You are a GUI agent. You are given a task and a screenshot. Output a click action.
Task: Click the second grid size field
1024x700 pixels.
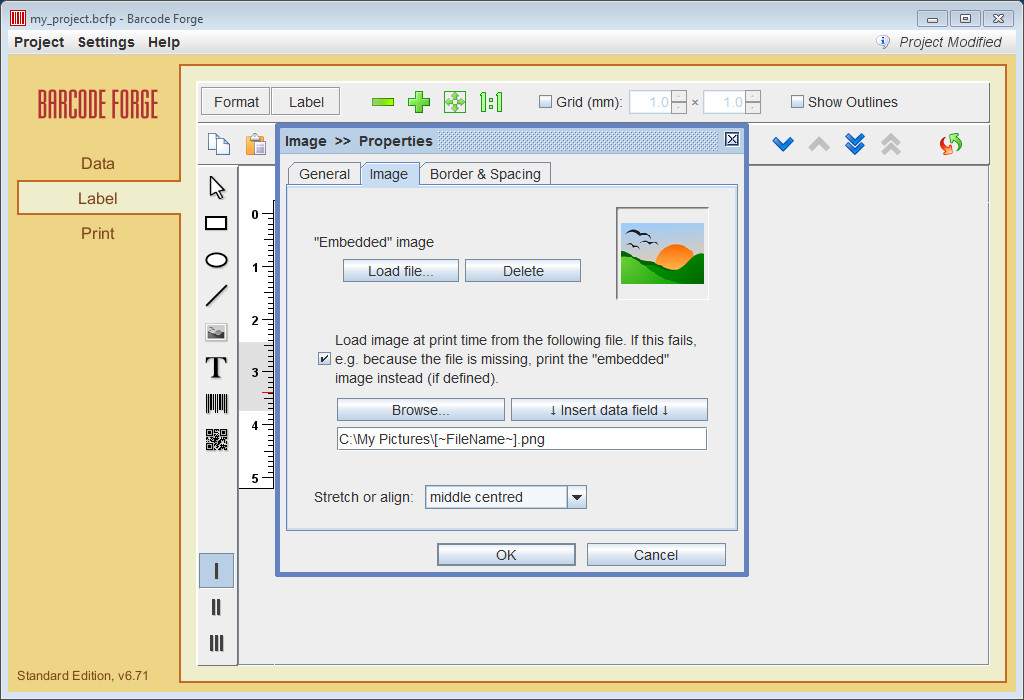pos(724,102)
